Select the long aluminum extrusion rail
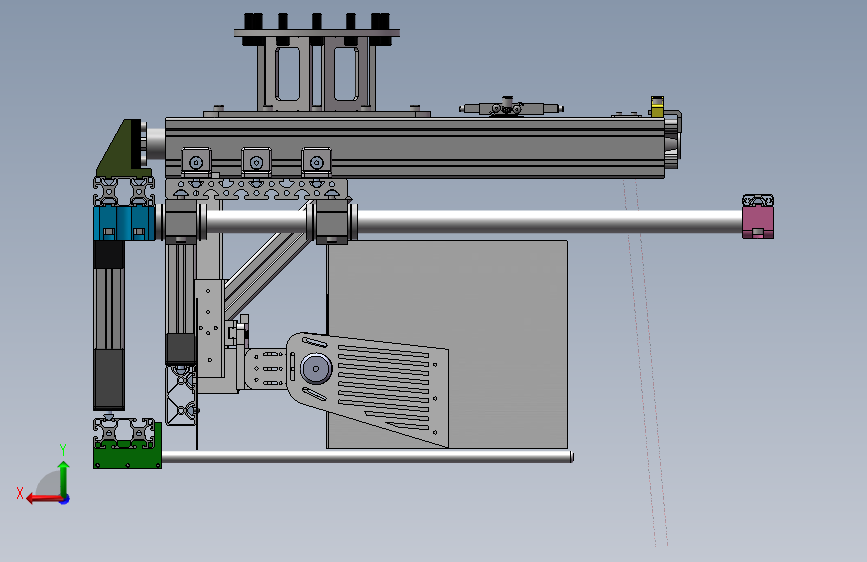 coord(415,148)
